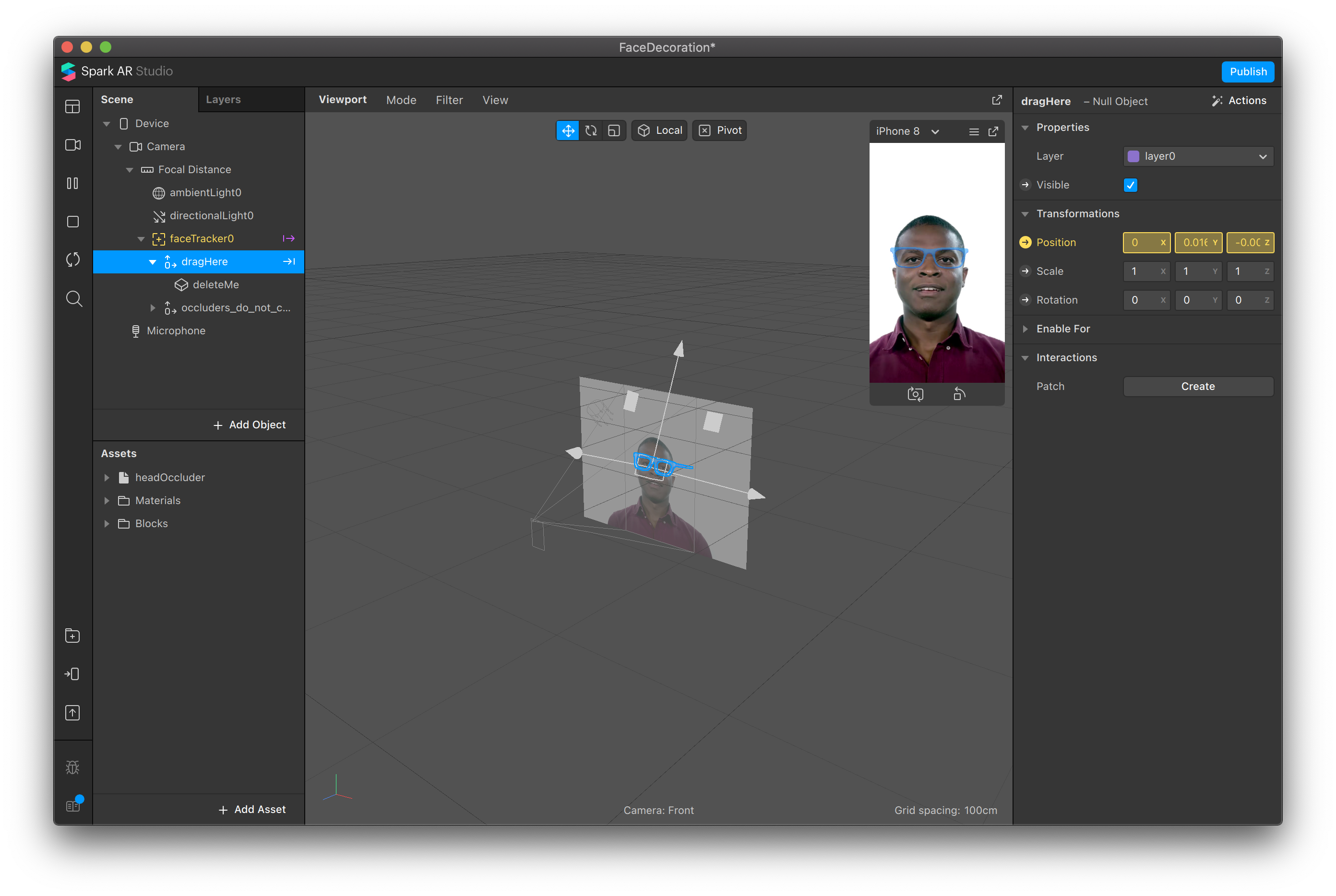This screenshot has height=896, width=1336.
Task: Click the rotate device icon in simulator
Action: pyautogui.click(x=959, y=394)
